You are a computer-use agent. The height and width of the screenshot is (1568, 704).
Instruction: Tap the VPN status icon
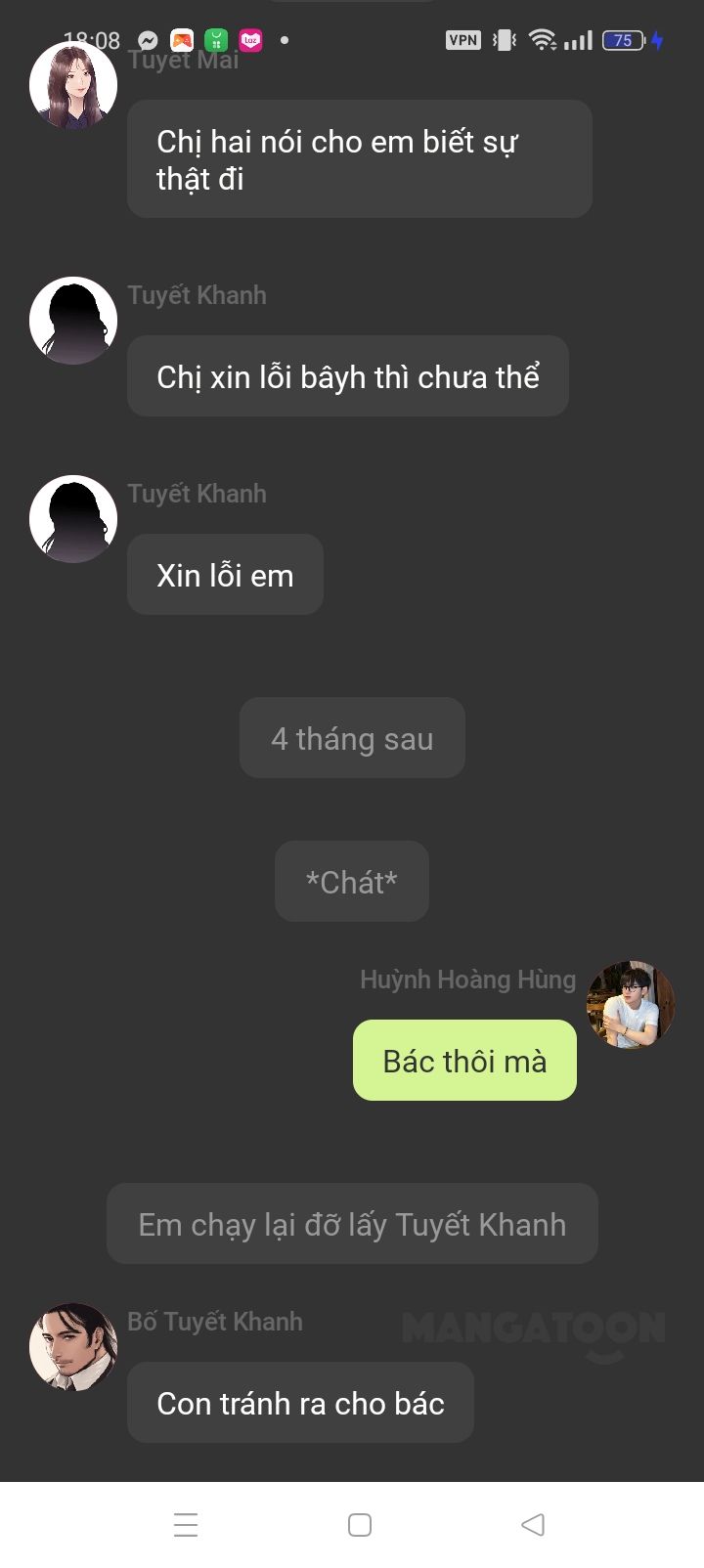(463, 40)
